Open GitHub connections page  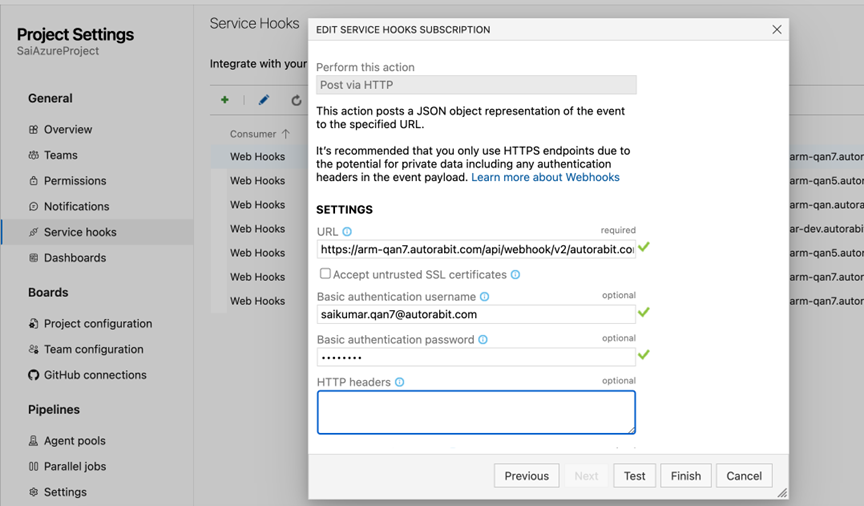[97, 375]
